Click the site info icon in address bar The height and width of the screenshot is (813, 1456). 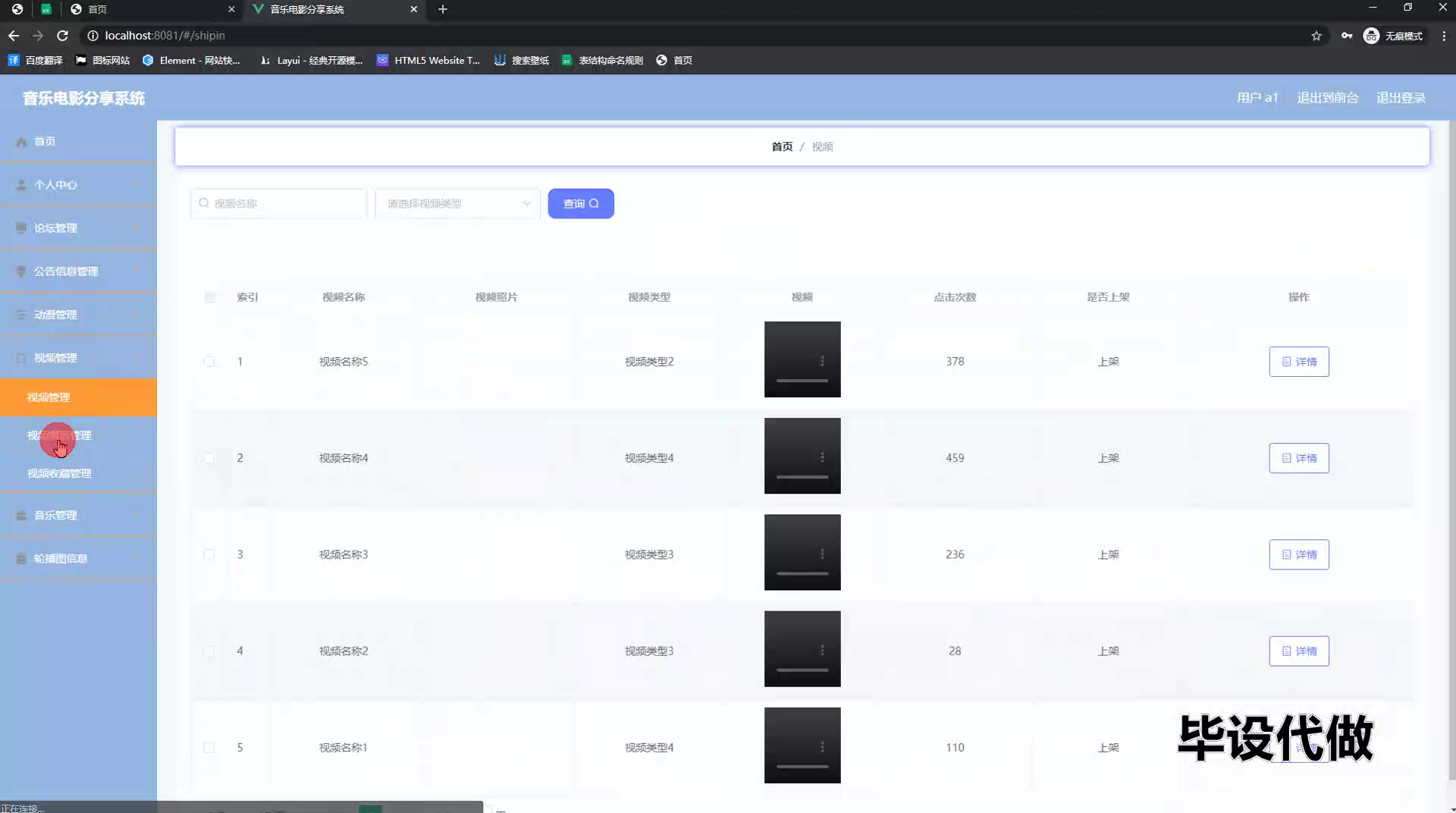(93, 36)
